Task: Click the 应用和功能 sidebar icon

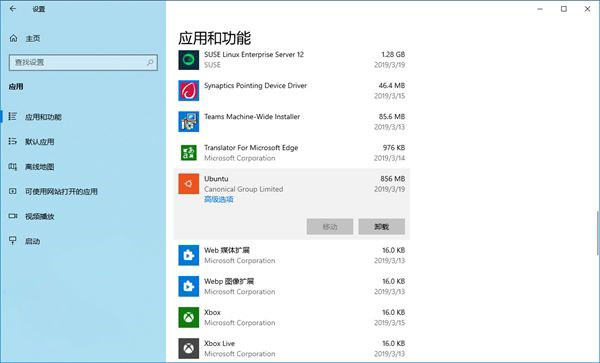Action: [13, 116]
